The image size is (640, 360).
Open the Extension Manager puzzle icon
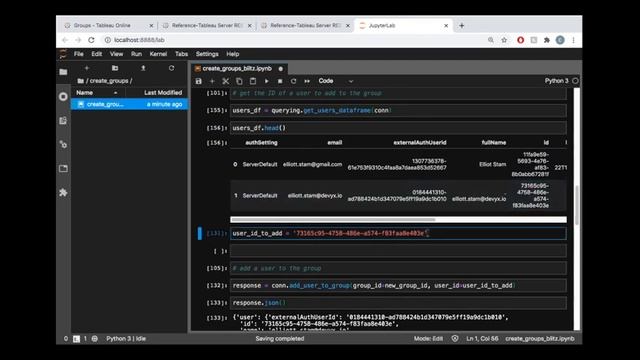point(63,192)
